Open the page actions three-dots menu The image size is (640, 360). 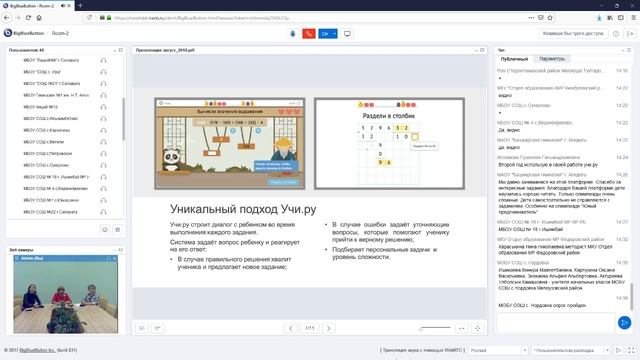(531, 18)
